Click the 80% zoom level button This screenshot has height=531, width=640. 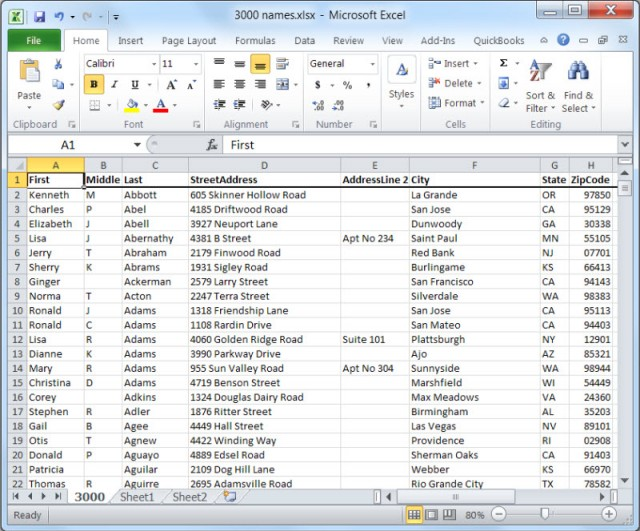pyautogui.click(x=474, y=515)
